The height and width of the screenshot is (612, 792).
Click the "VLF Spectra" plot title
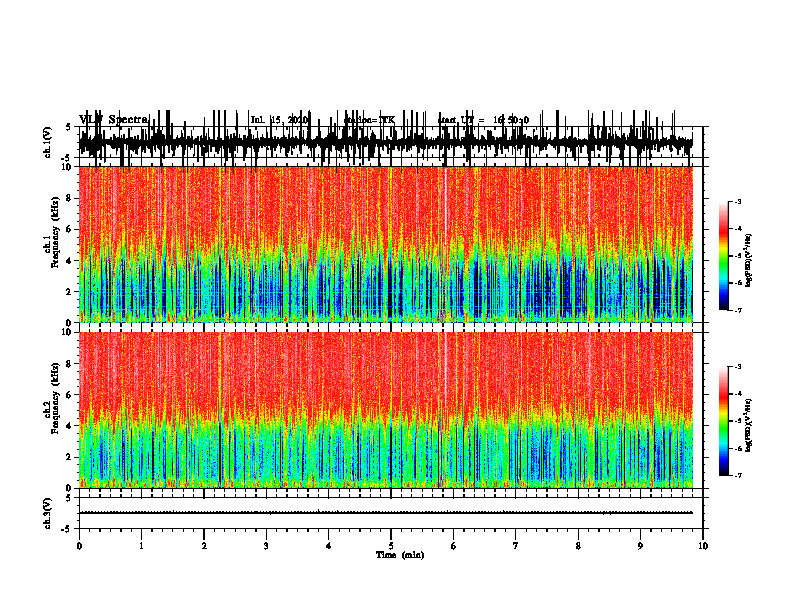tap(114, 120)
